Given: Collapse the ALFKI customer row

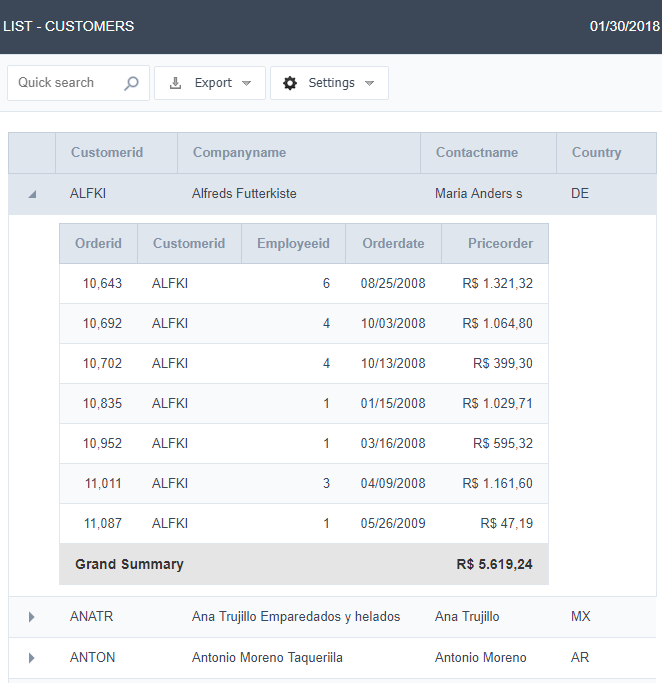Looking at the screenshot, I should (32, 194).
